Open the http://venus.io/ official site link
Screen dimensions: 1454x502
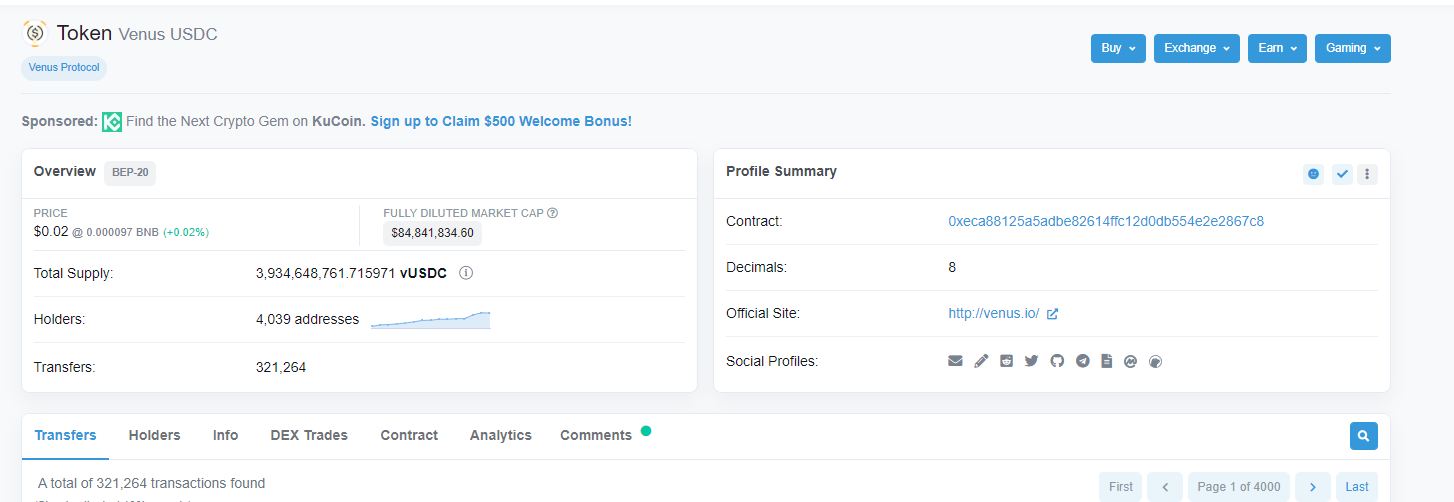point(993,313)
